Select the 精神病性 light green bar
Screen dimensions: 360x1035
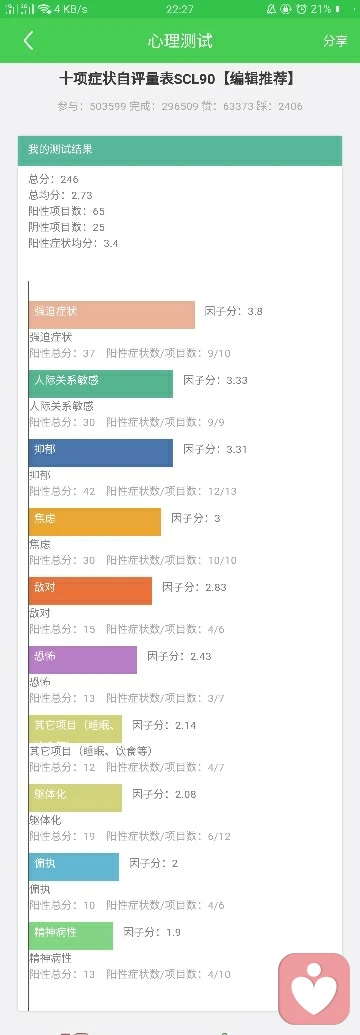[x=71, y=936]
